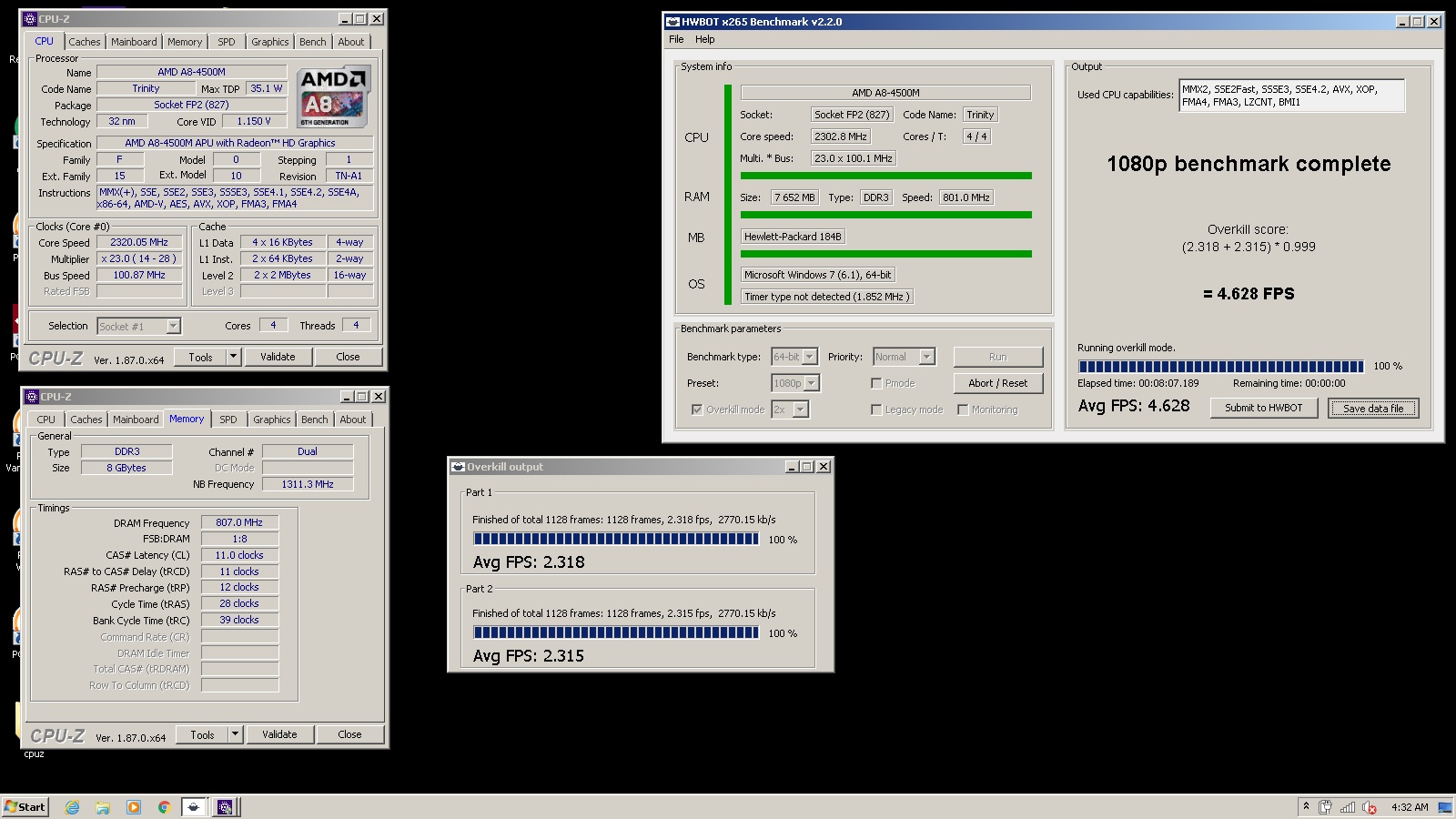Switch to Memory tab in top CPU-Z
This screenshot has width=1456, height=819.
click(185, 42)
